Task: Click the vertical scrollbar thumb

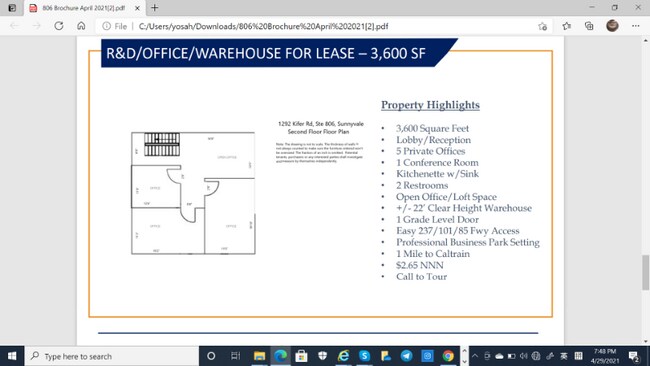Action: tap(645, 273)
